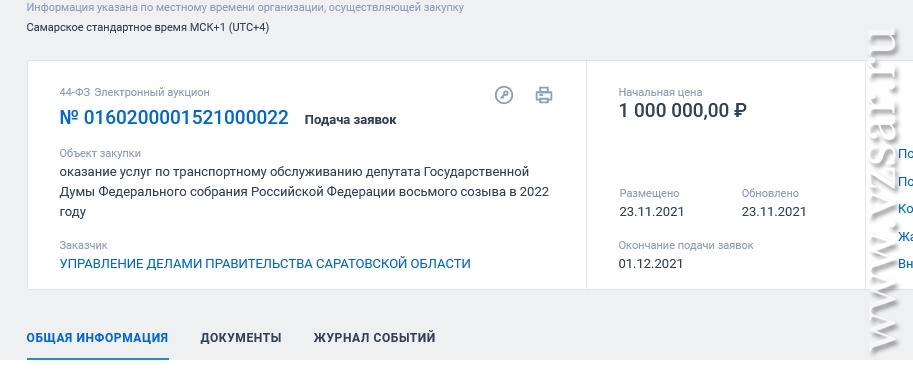Click the Подача заявок status label

click(x=351, y=120)
